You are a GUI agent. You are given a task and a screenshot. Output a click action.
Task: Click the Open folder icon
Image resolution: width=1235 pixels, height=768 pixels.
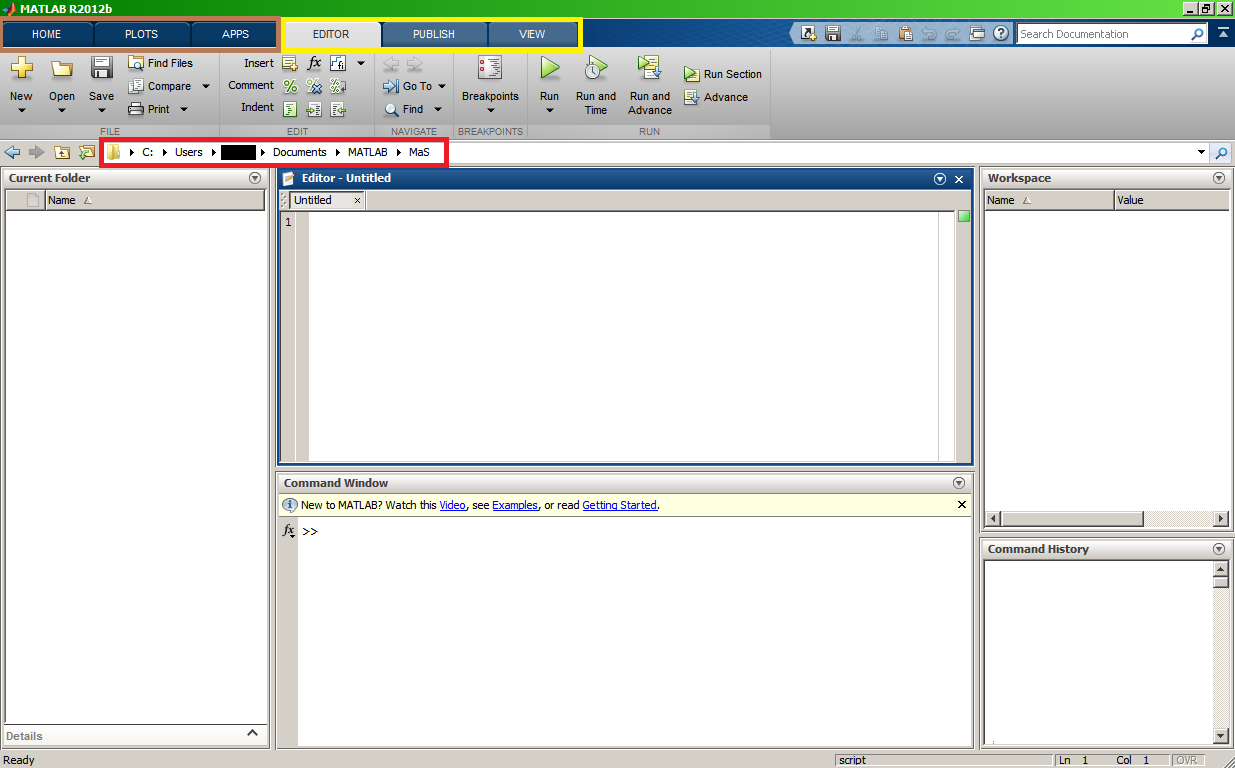[62, 69]
